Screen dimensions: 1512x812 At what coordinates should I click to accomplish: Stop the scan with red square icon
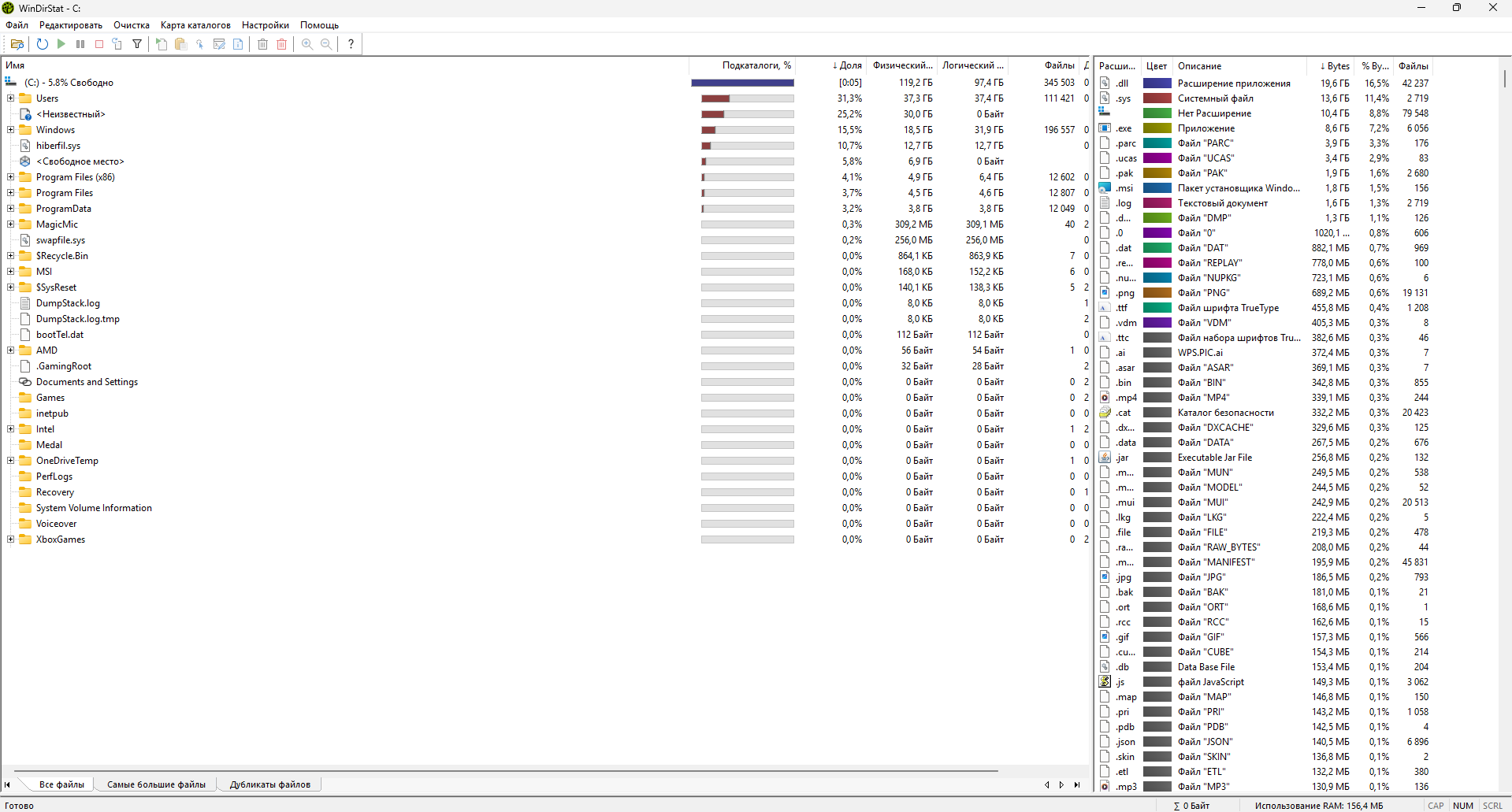[99, 44]
